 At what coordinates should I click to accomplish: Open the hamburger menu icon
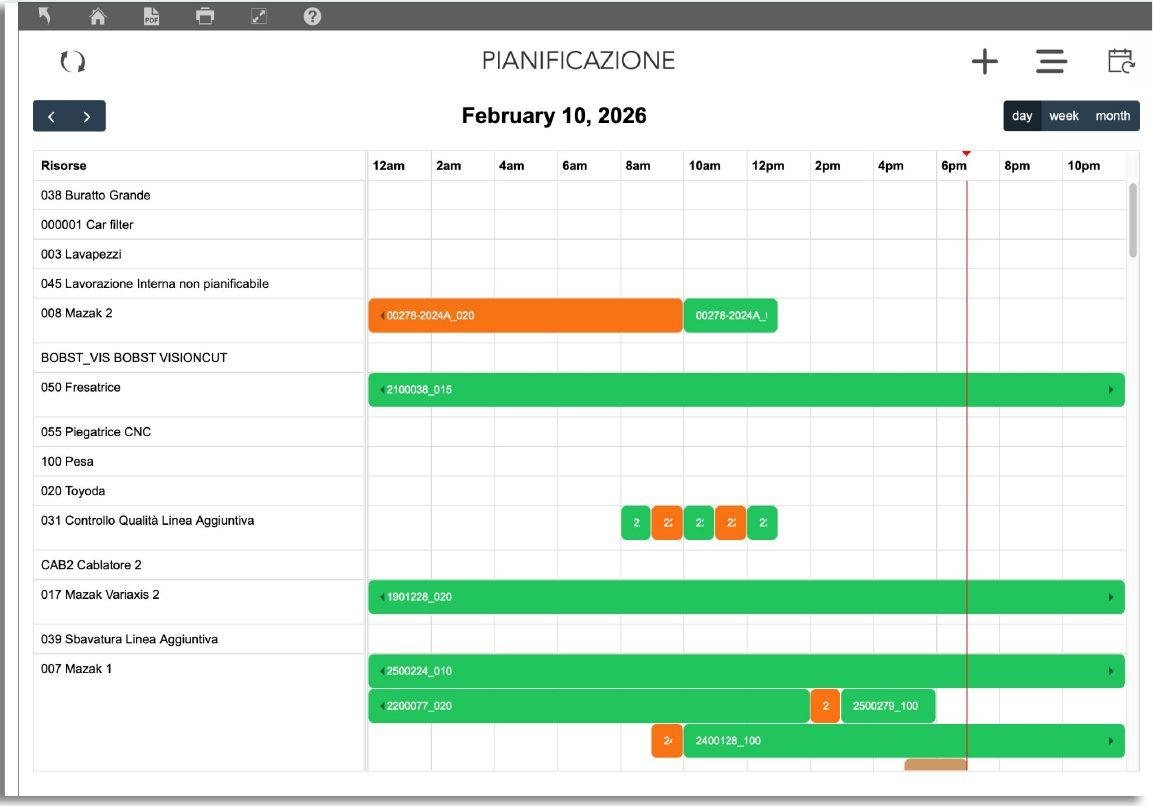[1052, 62]
